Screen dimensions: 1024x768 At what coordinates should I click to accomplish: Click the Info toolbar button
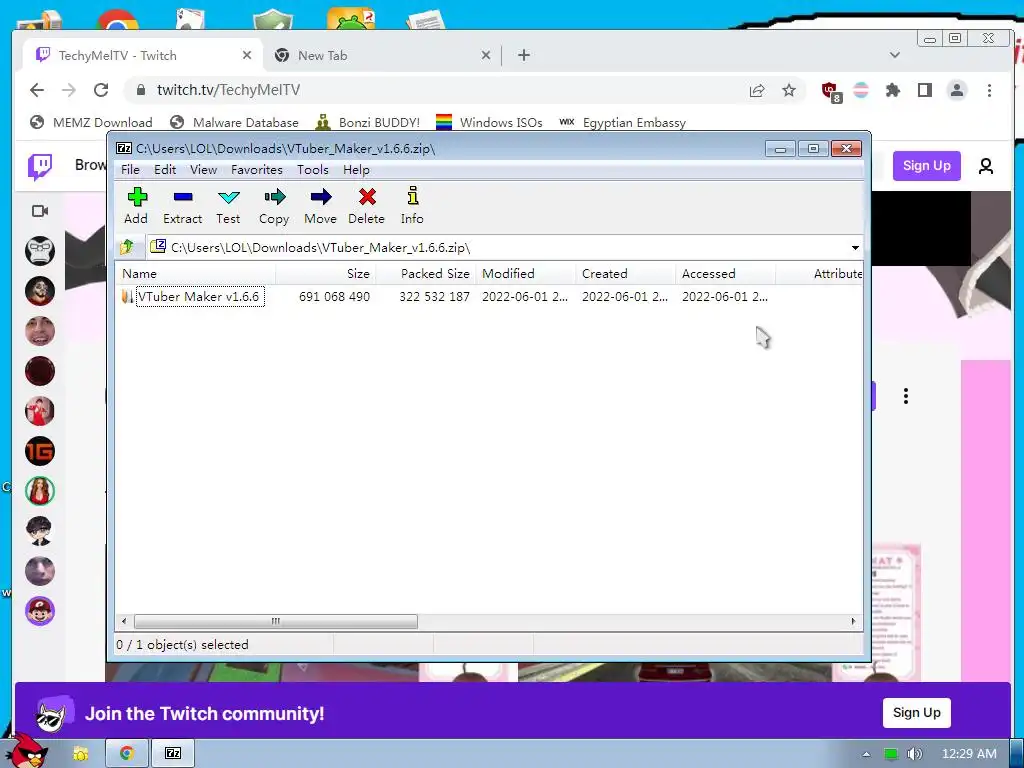[412, 206]
